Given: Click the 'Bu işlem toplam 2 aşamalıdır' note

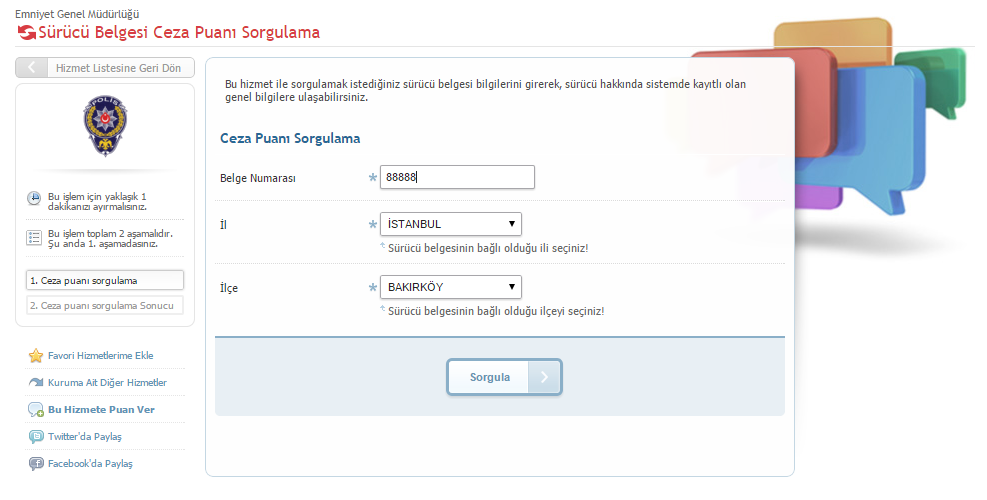Looking at the screenshot, I should point(110,239).
